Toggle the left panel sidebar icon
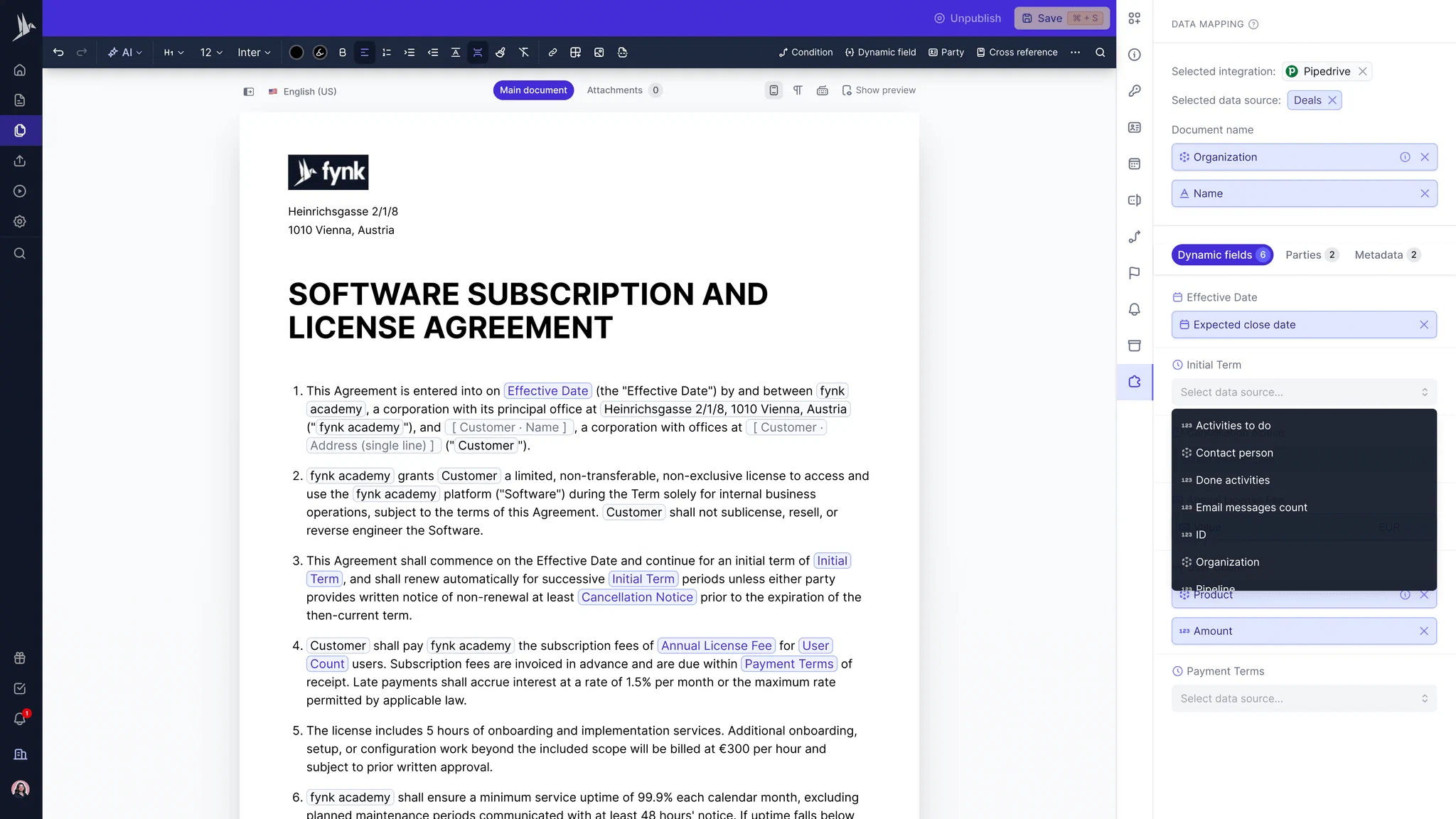The image size is (1456, 819). [249, 92]
